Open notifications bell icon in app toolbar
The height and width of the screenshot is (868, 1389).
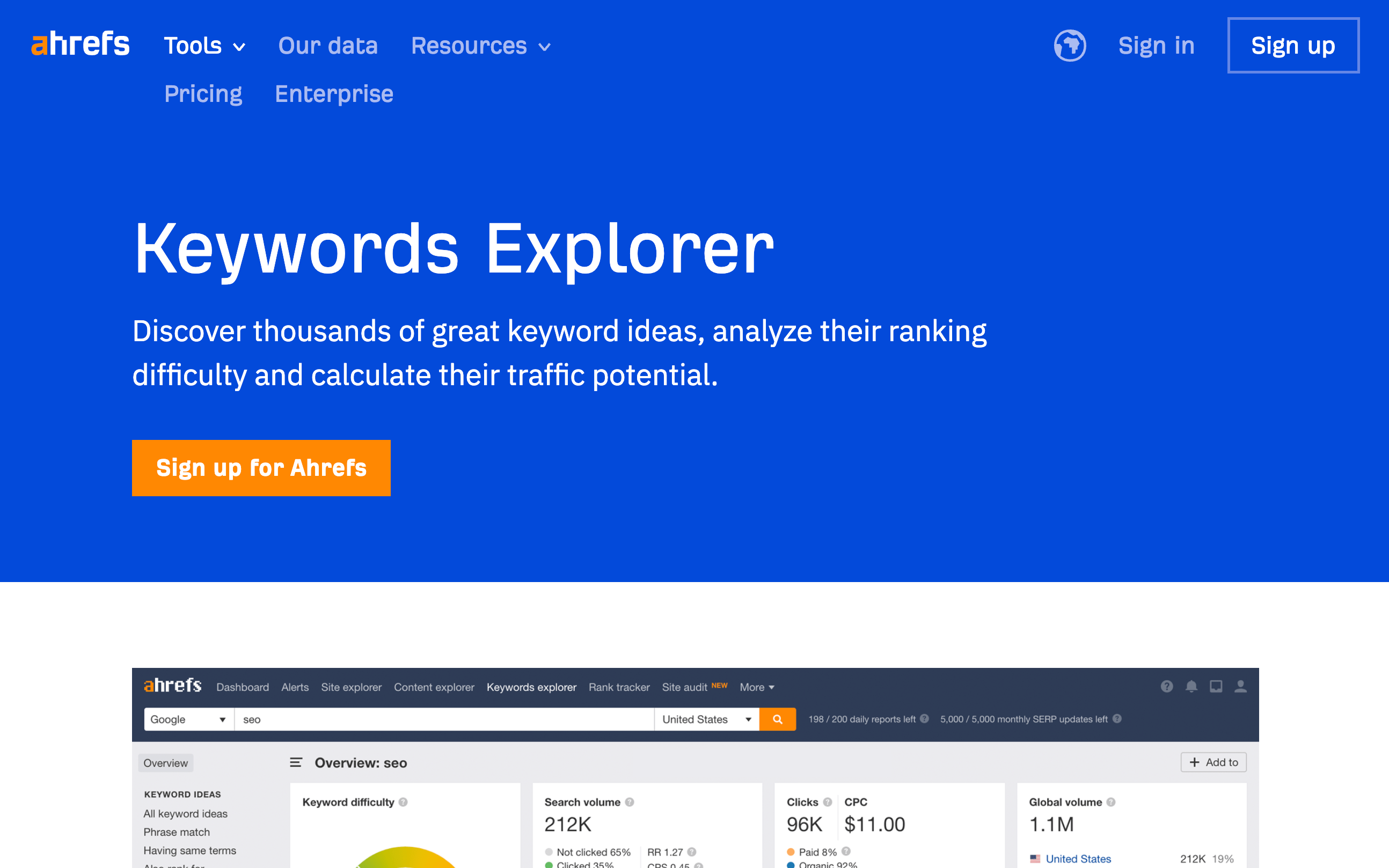[x=1191, y=687]
